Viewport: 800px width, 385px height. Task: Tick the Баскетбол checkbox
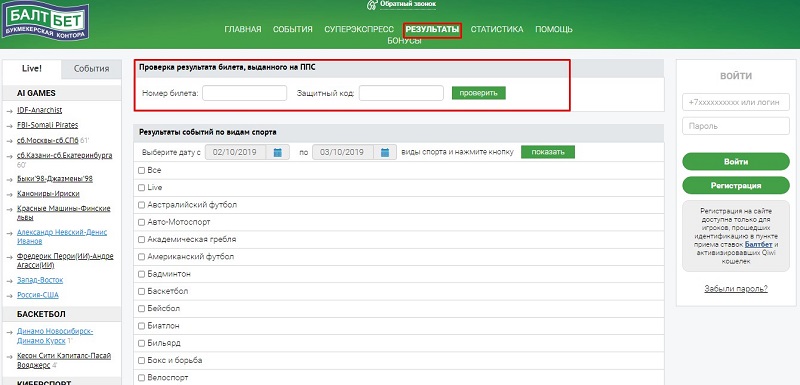click(x=142, y=291)
